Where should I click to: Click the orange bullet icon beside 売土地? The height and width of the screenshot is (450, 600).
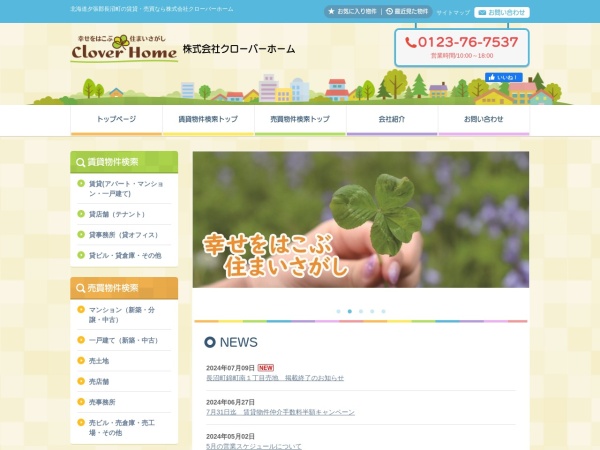pos(81,360)
